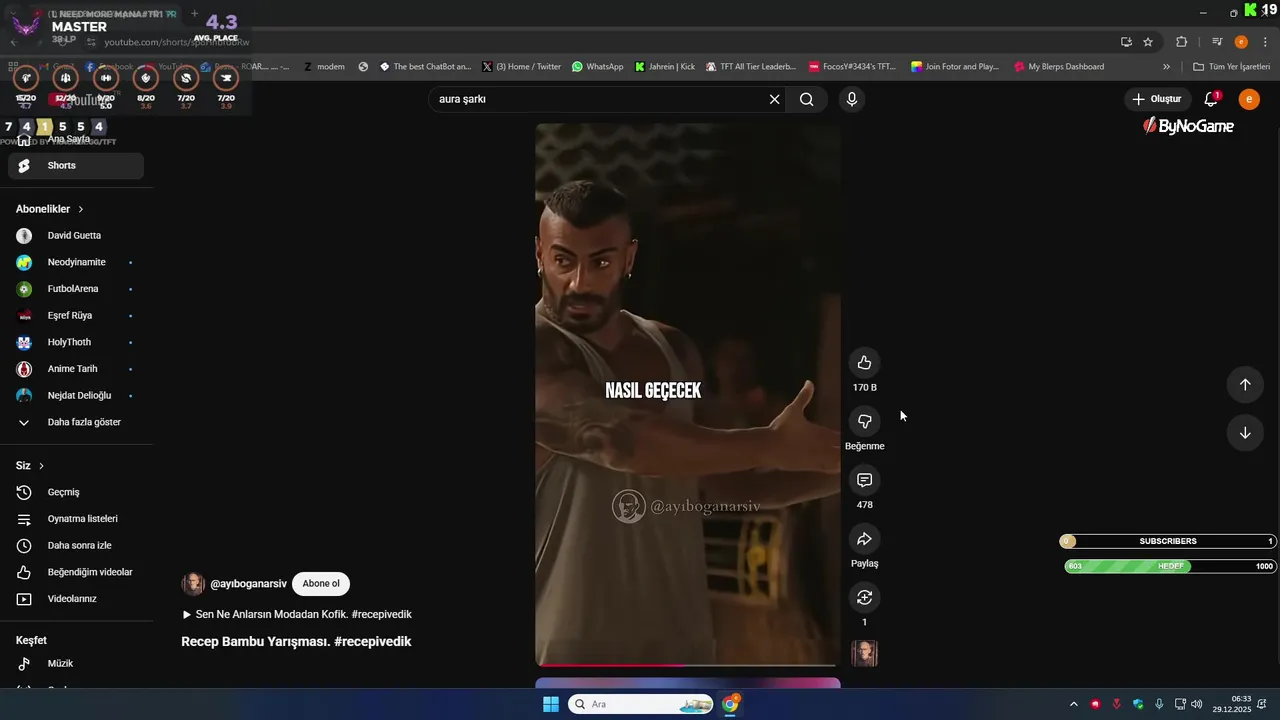The width and height of the screenshot is (1280, 720).
Task: Select Shorts in the sidebar
Action: point(76,166)
